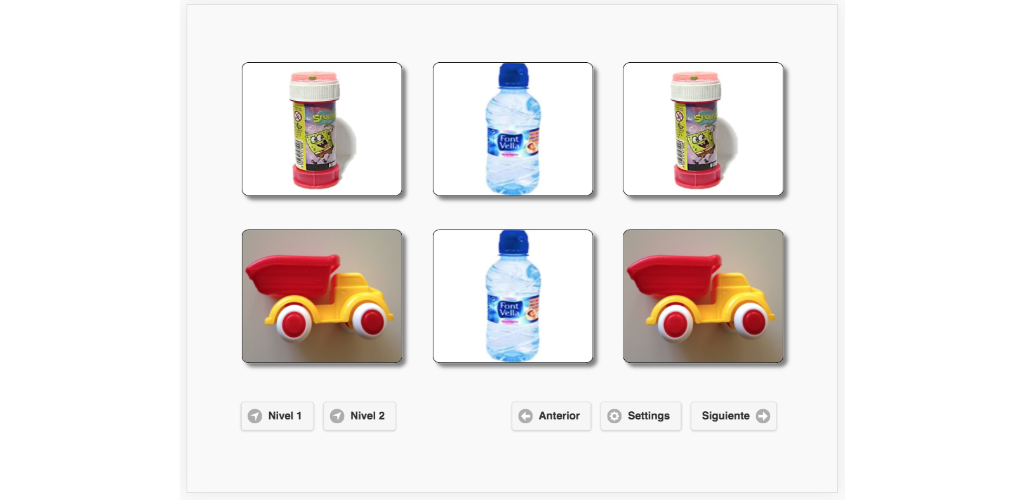Click the blue cap of the lower water bottle
The height and width of the screenshot is (500, 1024).
coord(513,242)
